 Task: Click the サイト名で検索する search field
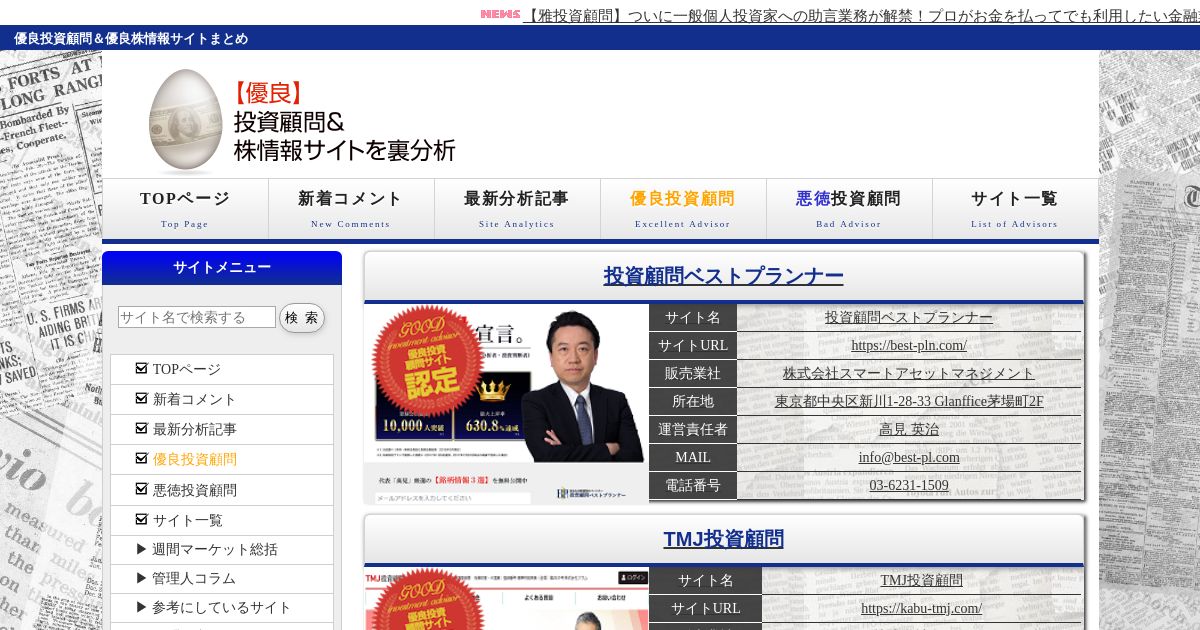pos(197,317)
